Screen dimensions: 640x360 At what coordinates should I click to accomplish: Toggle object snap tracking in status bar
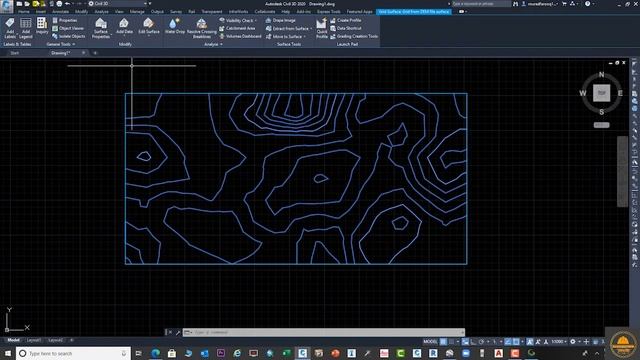(x=508, y=342)
